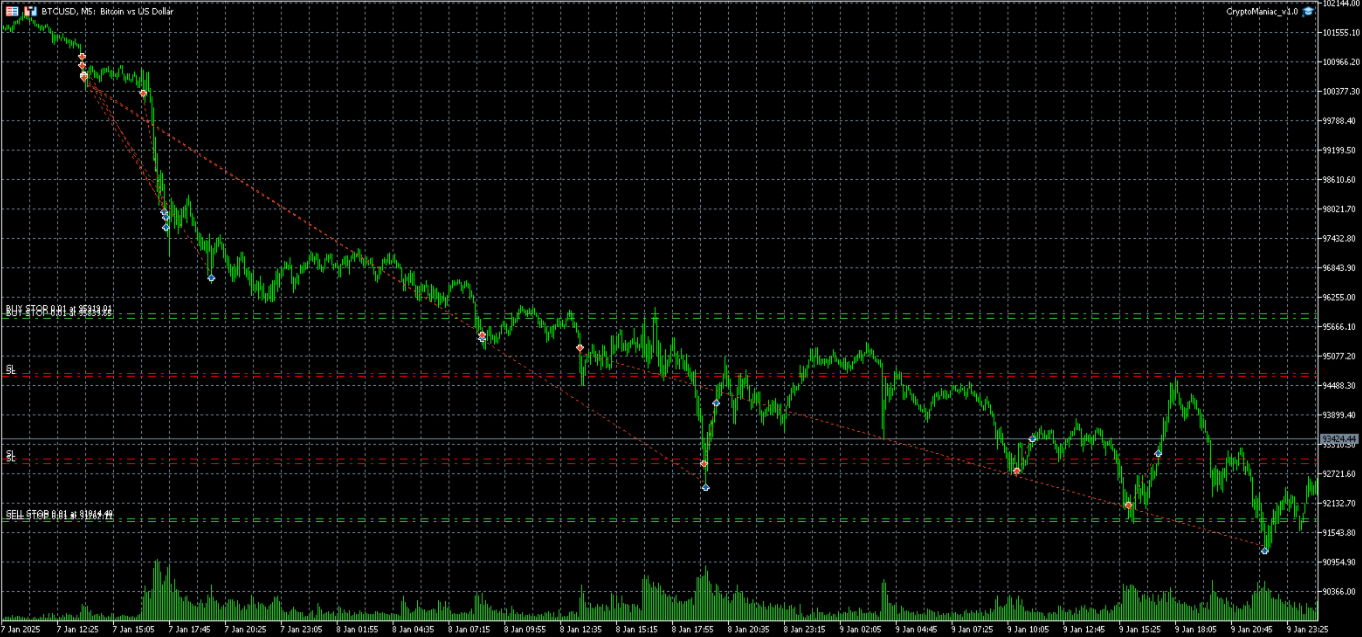This screenshot has height=637, width=1362.
Task: Click the single SL label above the price line
Action: tap(10, 370)
